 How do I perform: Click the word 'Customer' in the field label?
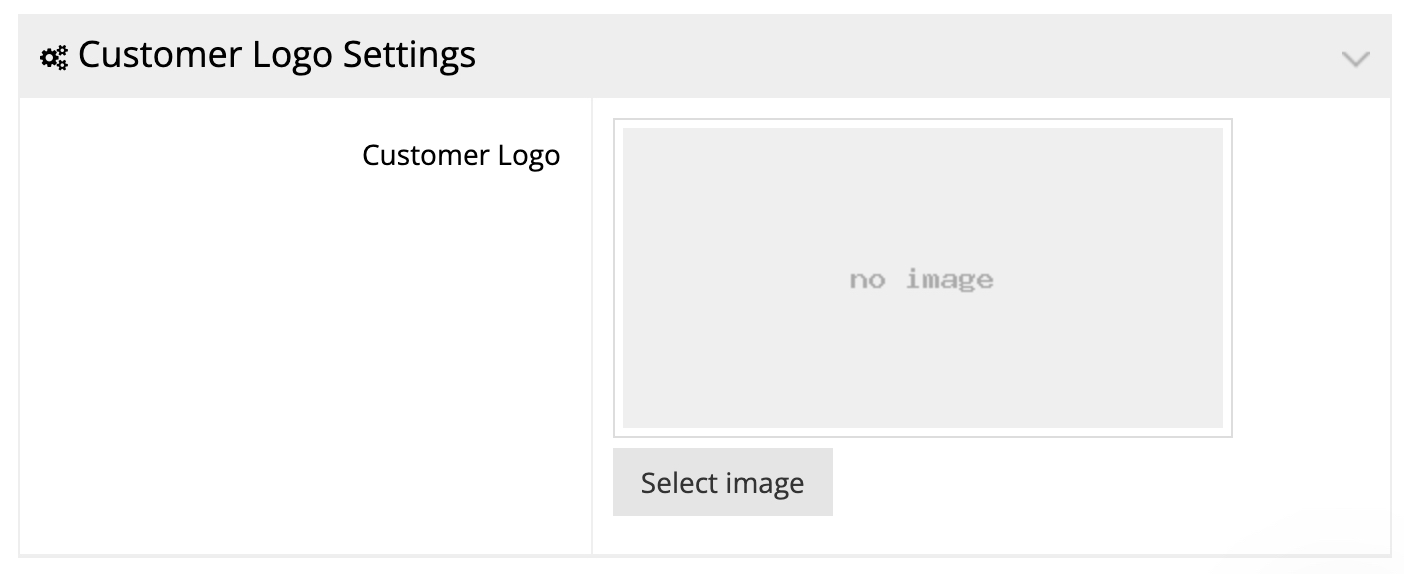425,156
